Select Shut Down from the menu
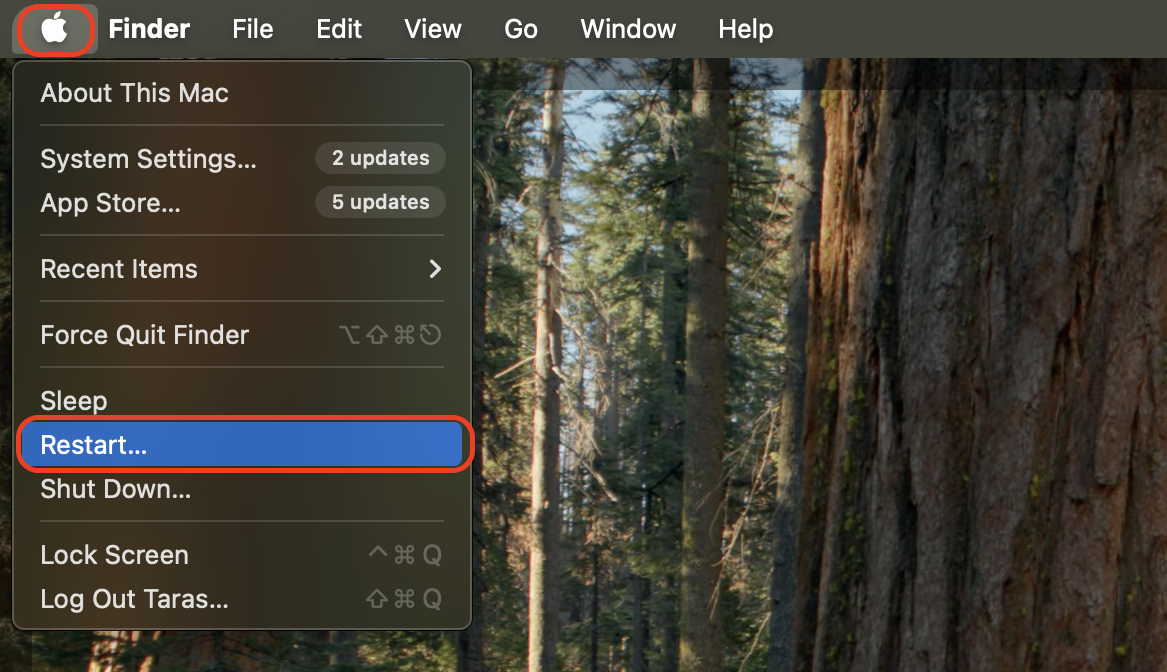The height and width of the screenshot is (672, 1167). [x=113, y=489]
